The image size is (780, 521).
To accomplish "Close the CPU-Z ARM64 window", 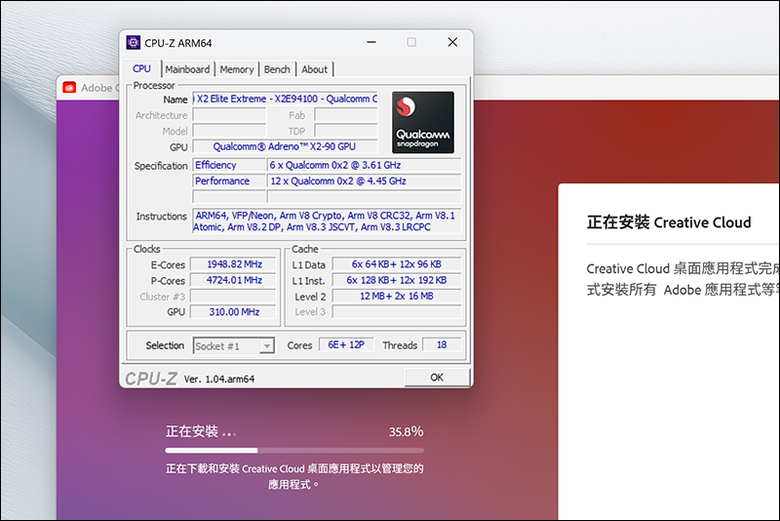I will pyautogui.click(x=452, y=42).
